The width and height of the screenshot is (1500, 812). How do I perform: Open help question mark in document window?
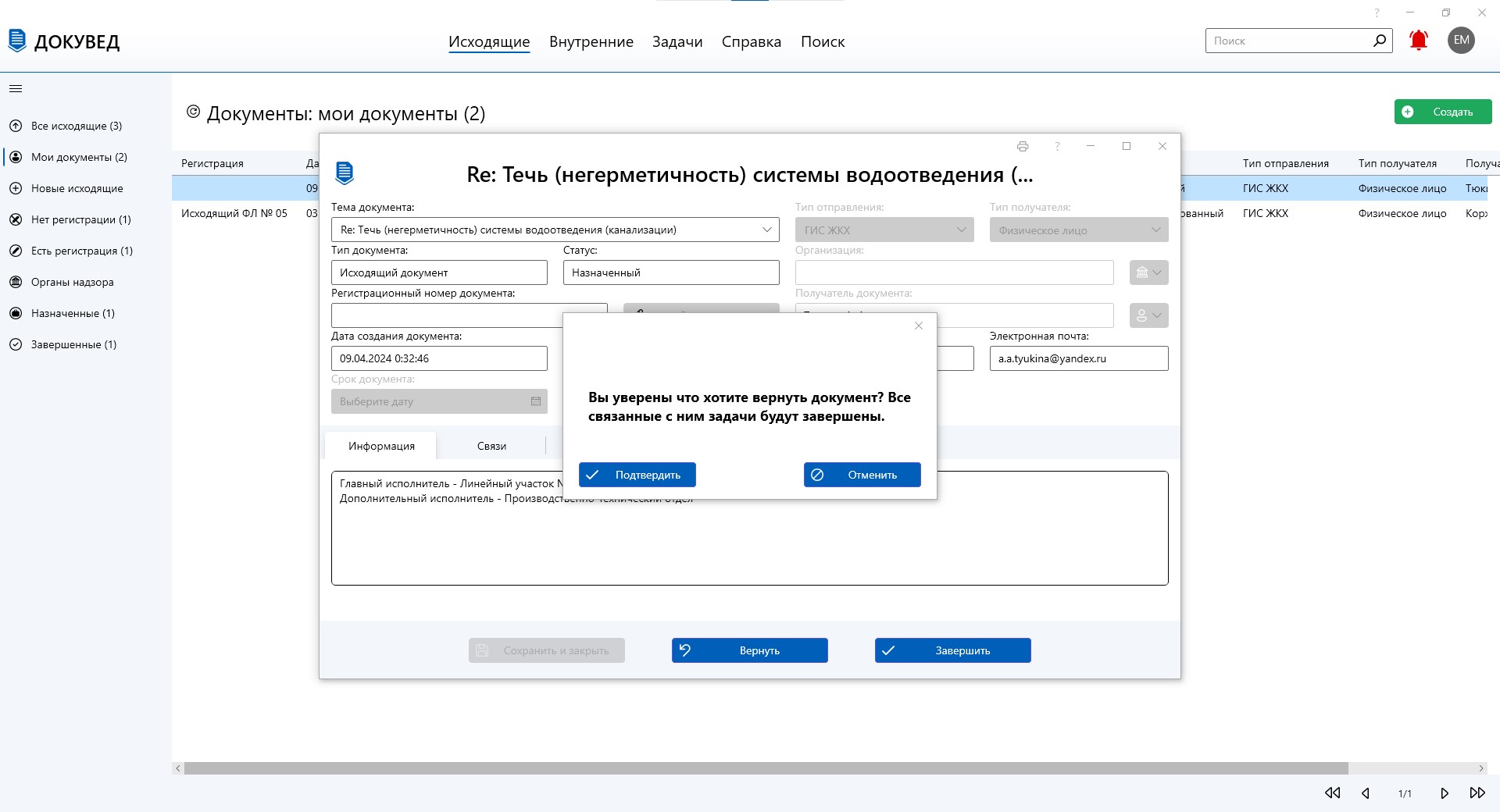(x=1057, y=146)
